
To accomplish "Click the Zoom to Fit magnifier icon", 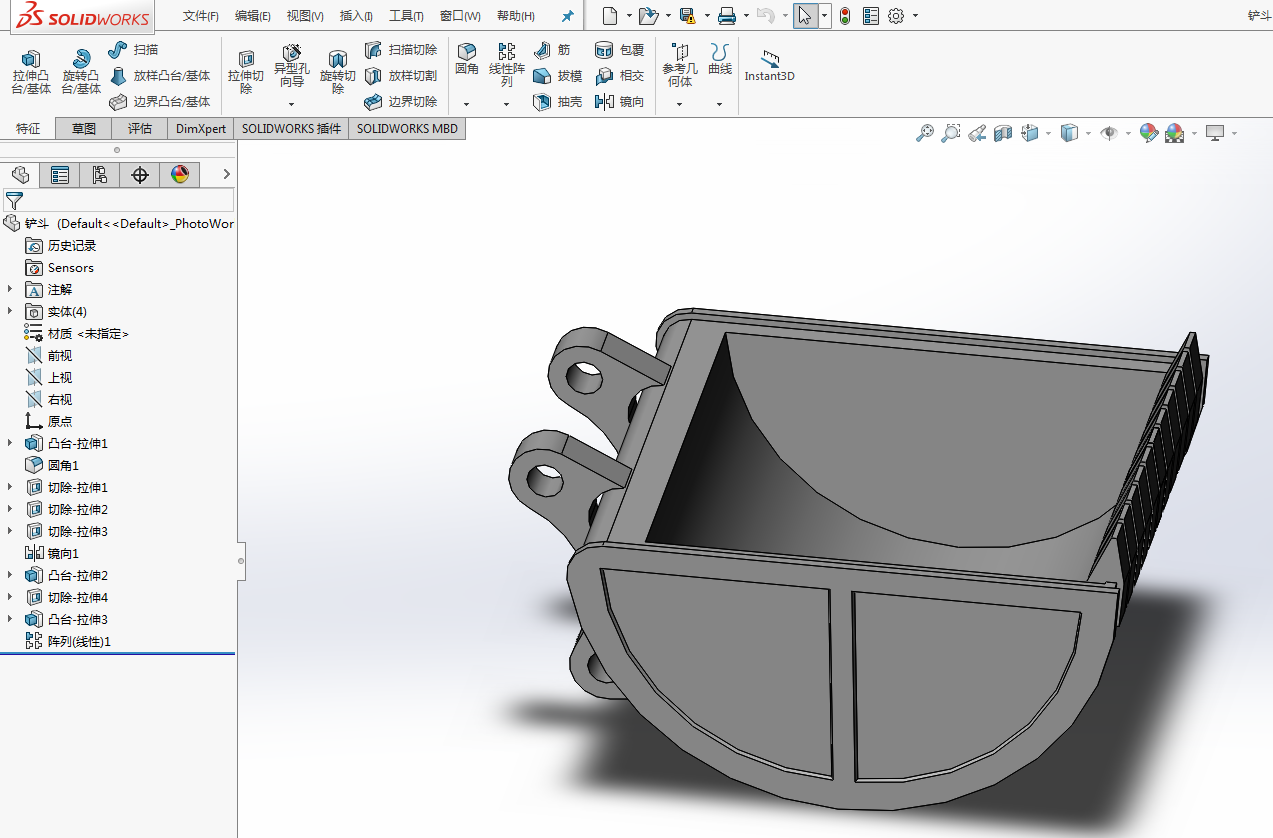I will pyautogui.click(x=925, y=133).
